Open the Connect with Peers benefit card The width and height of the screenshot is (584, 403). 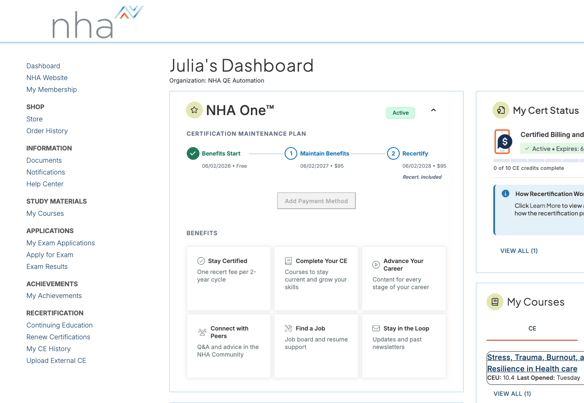click(229, 346)
